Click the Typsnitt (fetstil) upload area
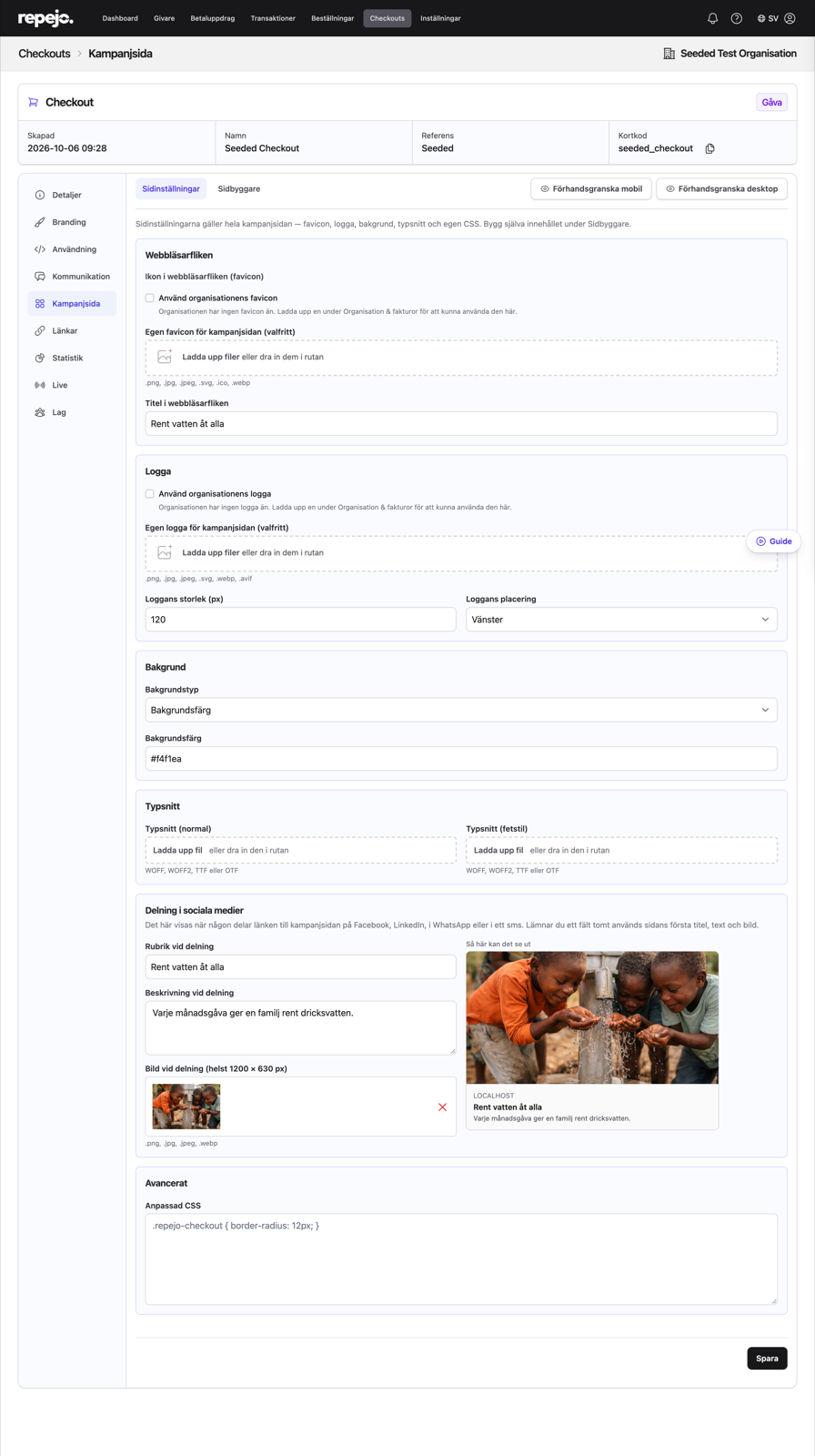This screenshot has height=1456, width=815. click(622, 850)
